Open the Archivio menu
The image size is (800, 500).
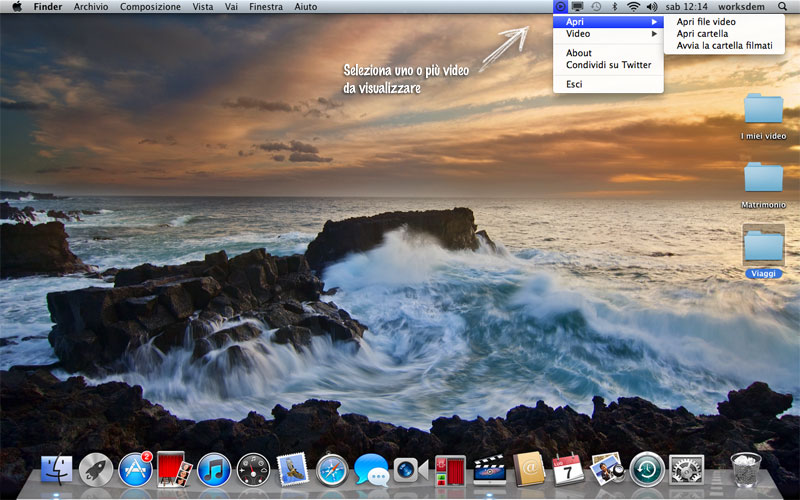click(91, 7)
